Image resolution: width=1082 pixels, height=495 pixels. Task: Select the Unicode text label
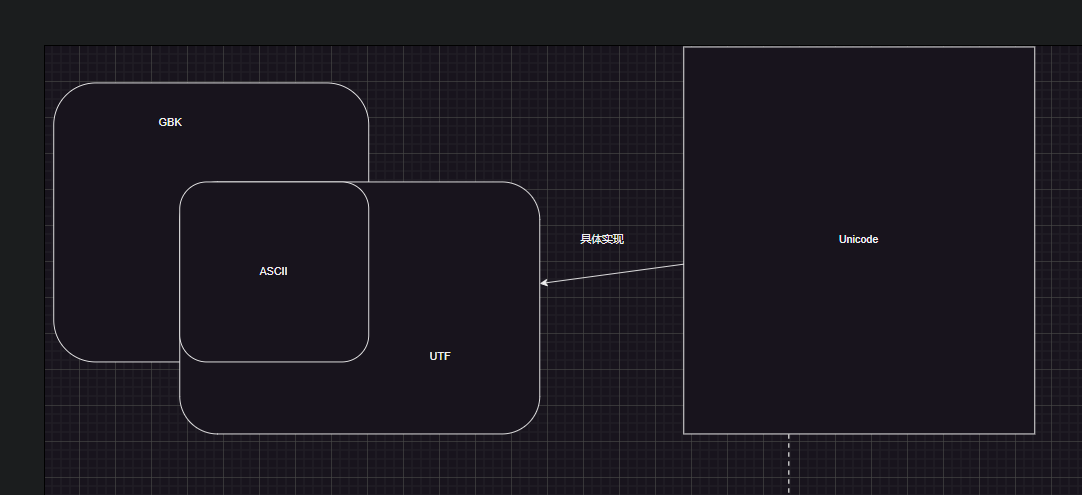(x=858, y=239)
